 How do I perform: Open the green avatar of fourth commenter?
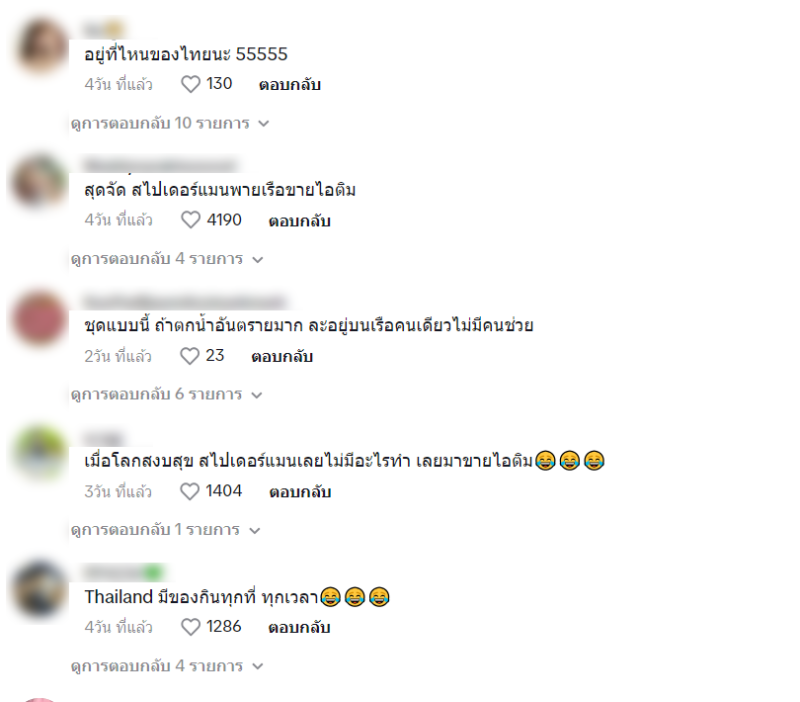(x=40, y=453)
